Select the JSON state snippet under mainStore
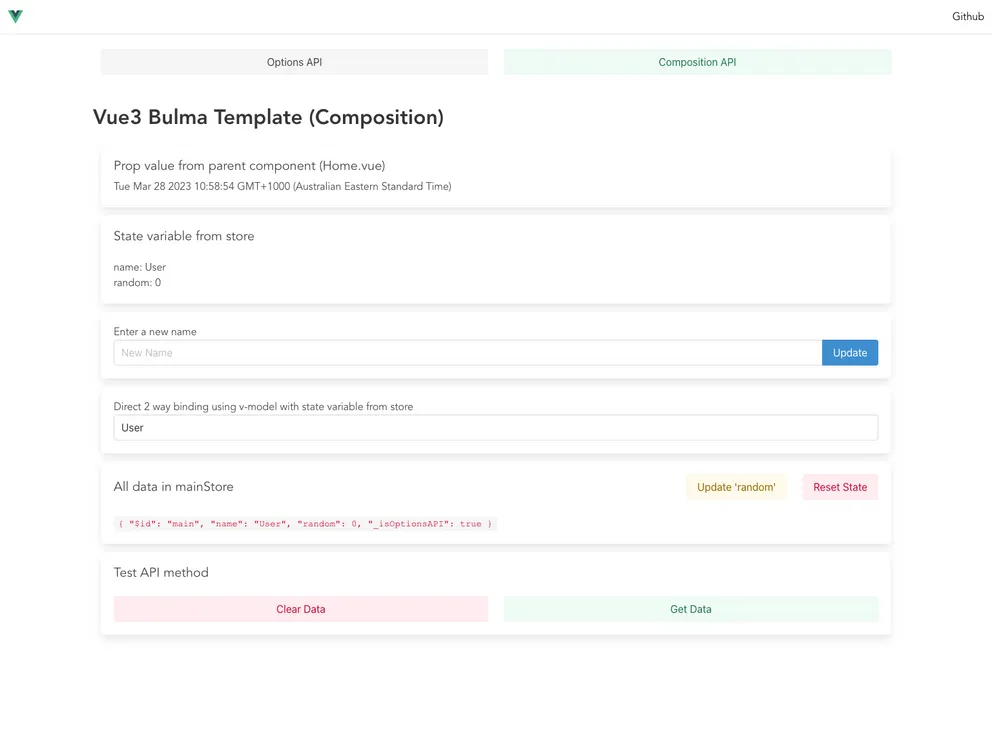 click(303, 523)
